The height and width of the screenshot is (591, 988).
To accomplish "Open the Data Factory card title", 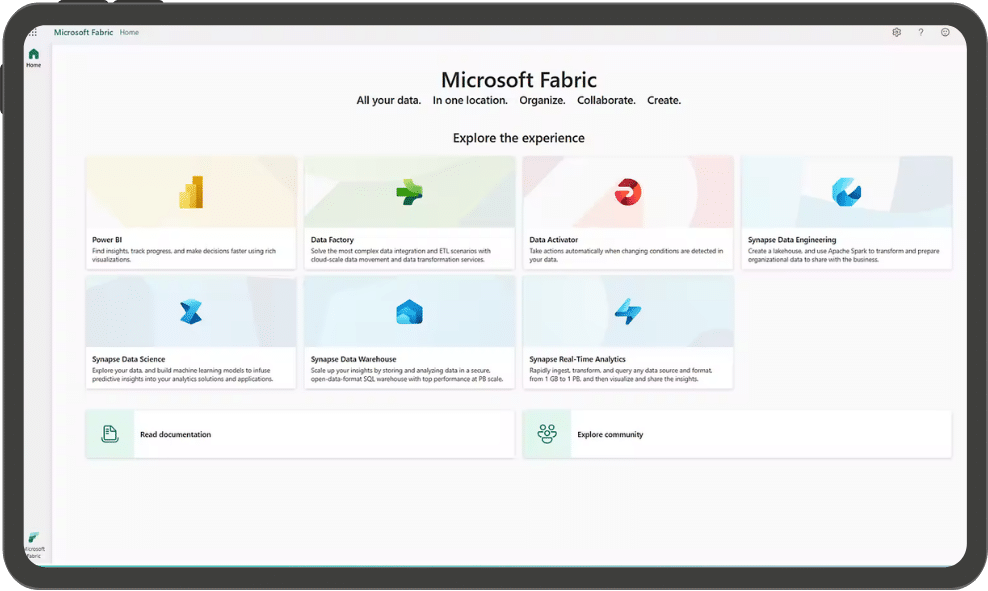I will tap(332, 240).
